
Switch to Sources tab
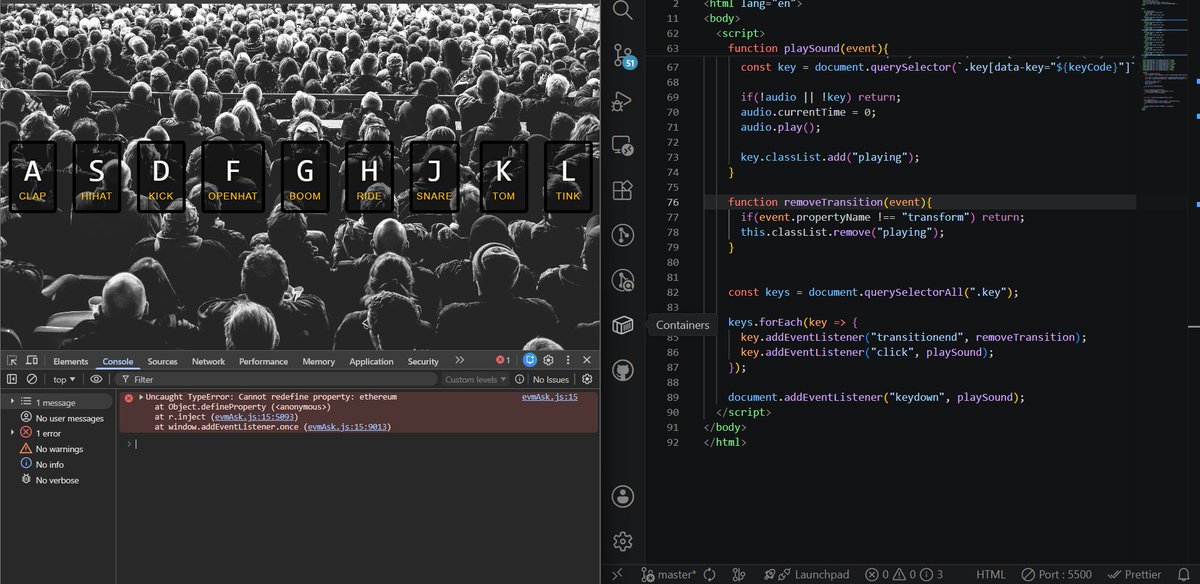point(162,361)
